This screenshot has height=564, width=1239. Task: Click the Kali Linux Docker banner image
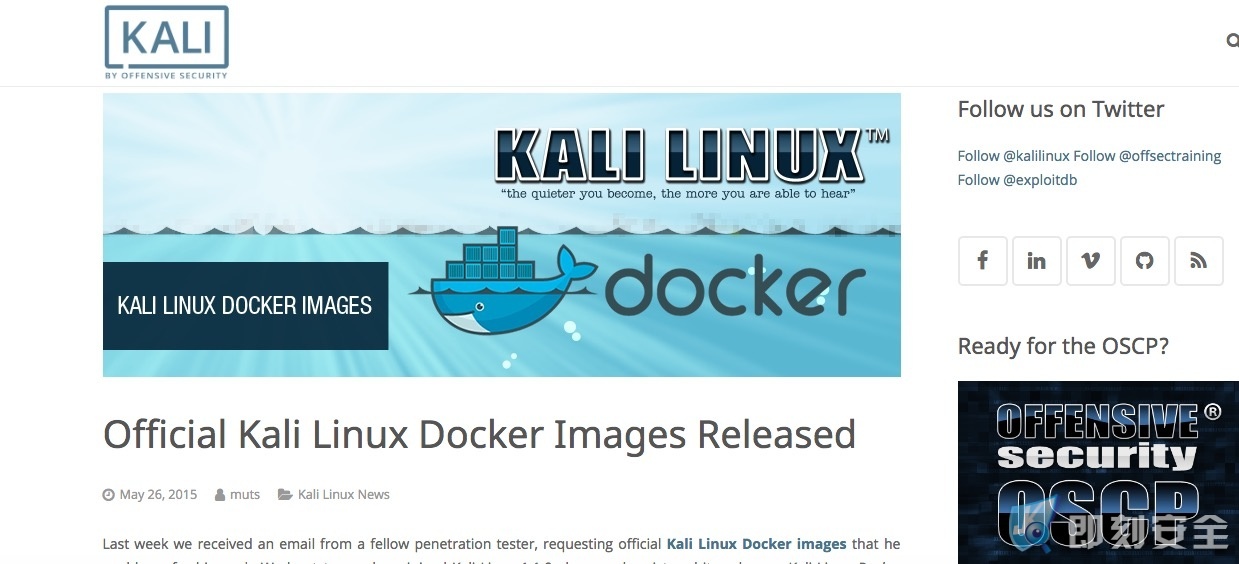point(502,235)
